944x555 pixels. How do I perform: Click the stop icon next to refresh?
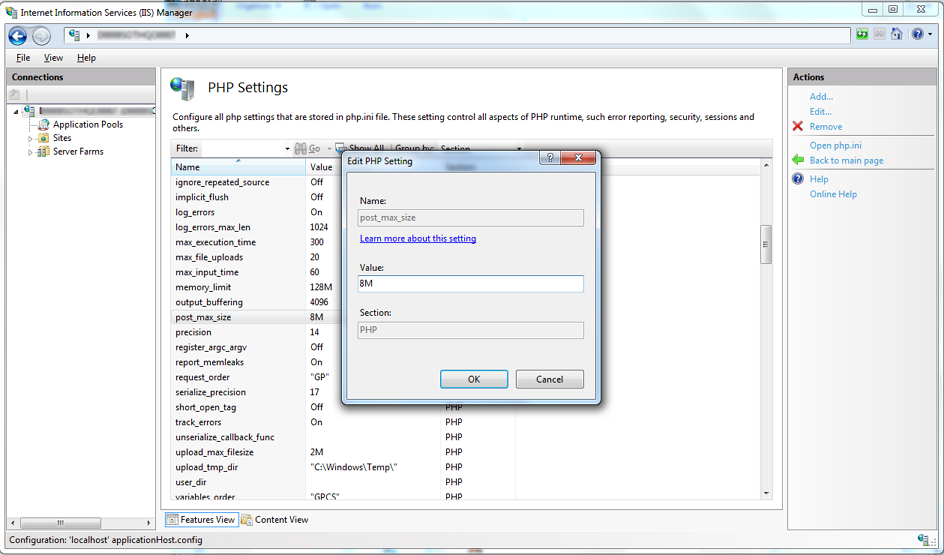880,34
